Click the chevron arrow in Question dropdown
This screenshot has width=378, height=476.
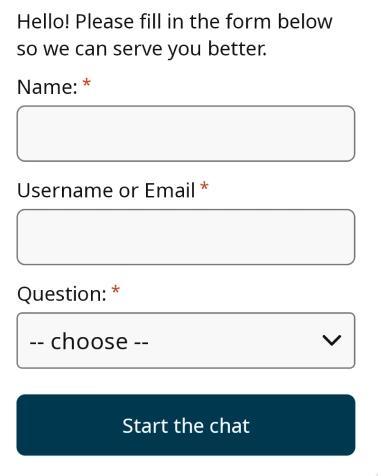point(332,340)
